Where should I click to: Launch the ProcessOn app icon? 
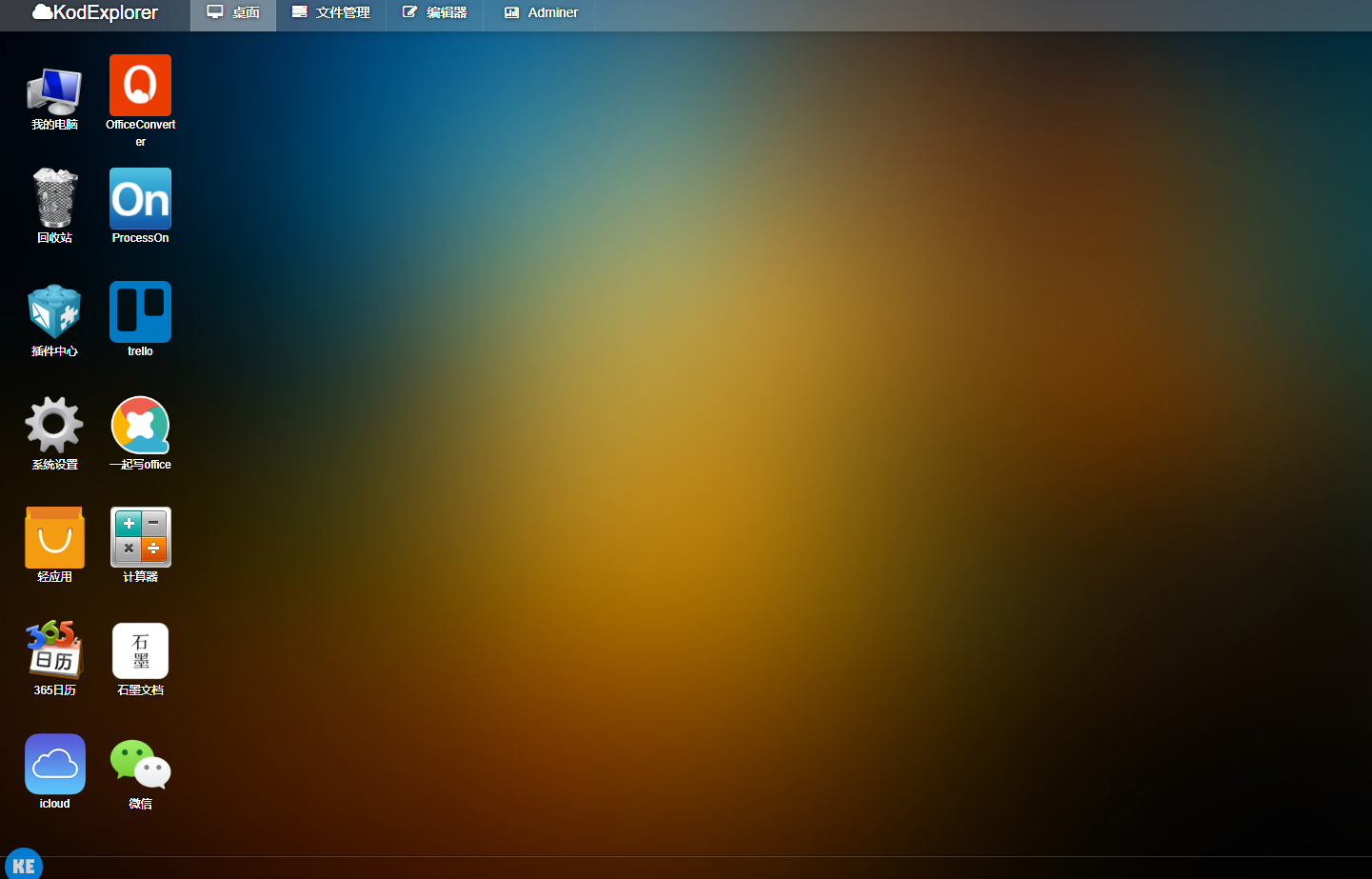(x=140, y=199)
